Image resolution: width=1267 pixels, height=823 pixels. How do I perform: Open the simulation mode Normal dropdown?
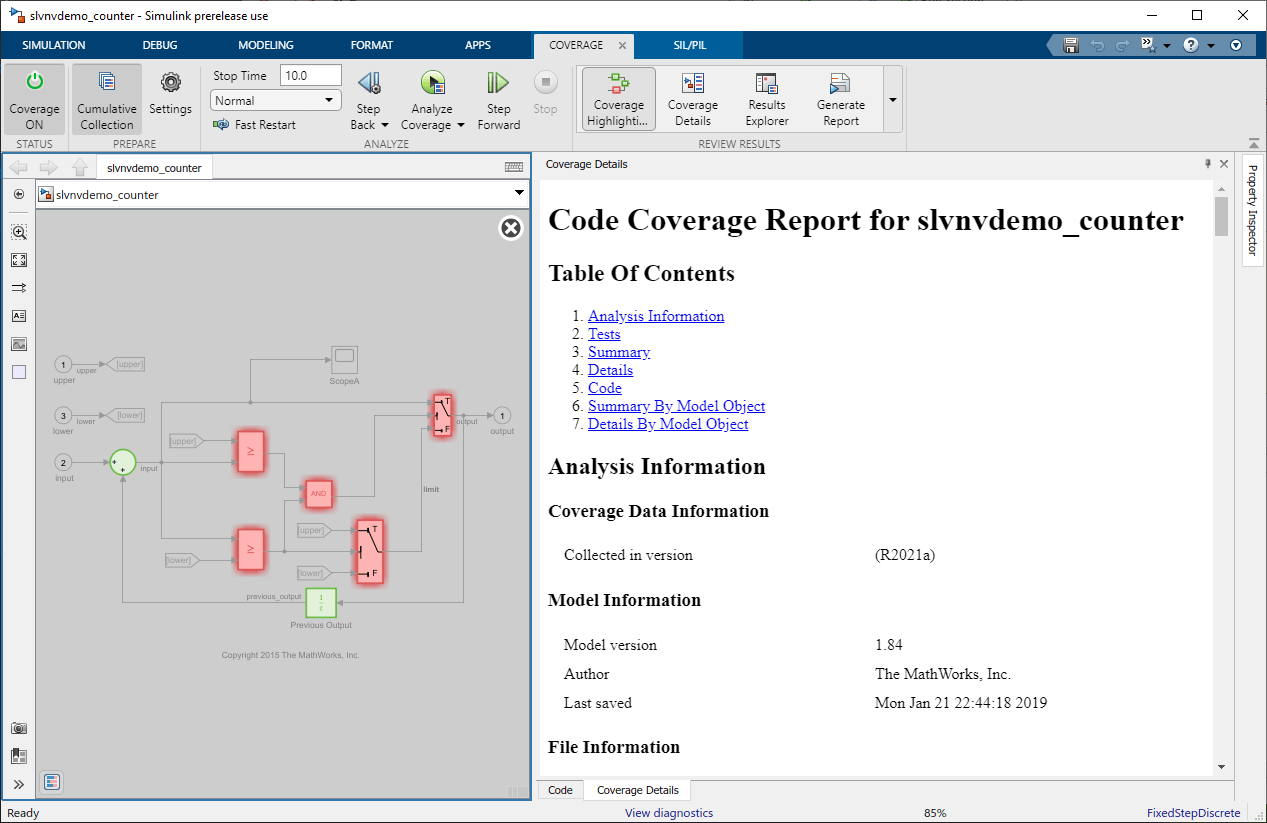[276, 100]
